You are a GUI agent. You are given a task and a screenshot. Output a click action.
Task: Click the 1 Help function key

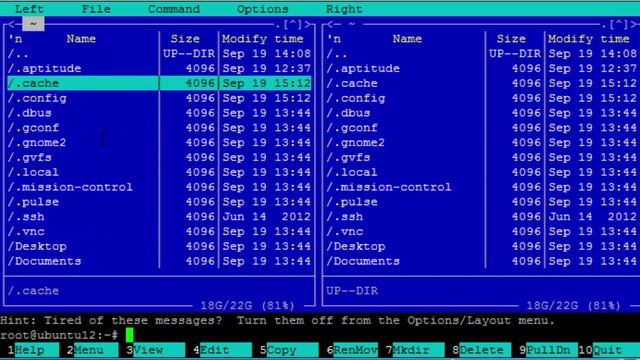[33, 350]
